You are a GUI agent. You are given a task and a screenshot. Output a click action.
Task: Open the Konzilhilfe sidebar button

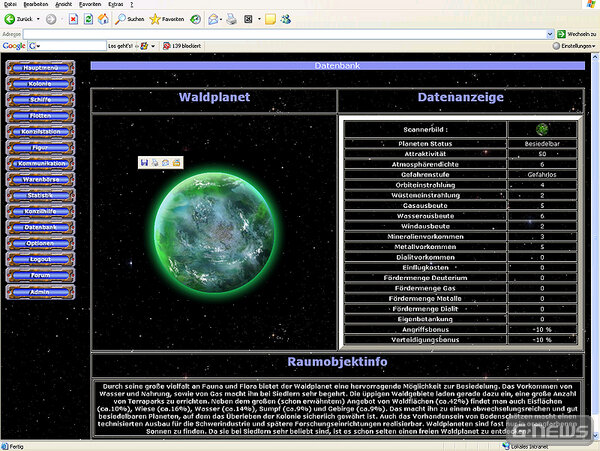pos(40,211)
